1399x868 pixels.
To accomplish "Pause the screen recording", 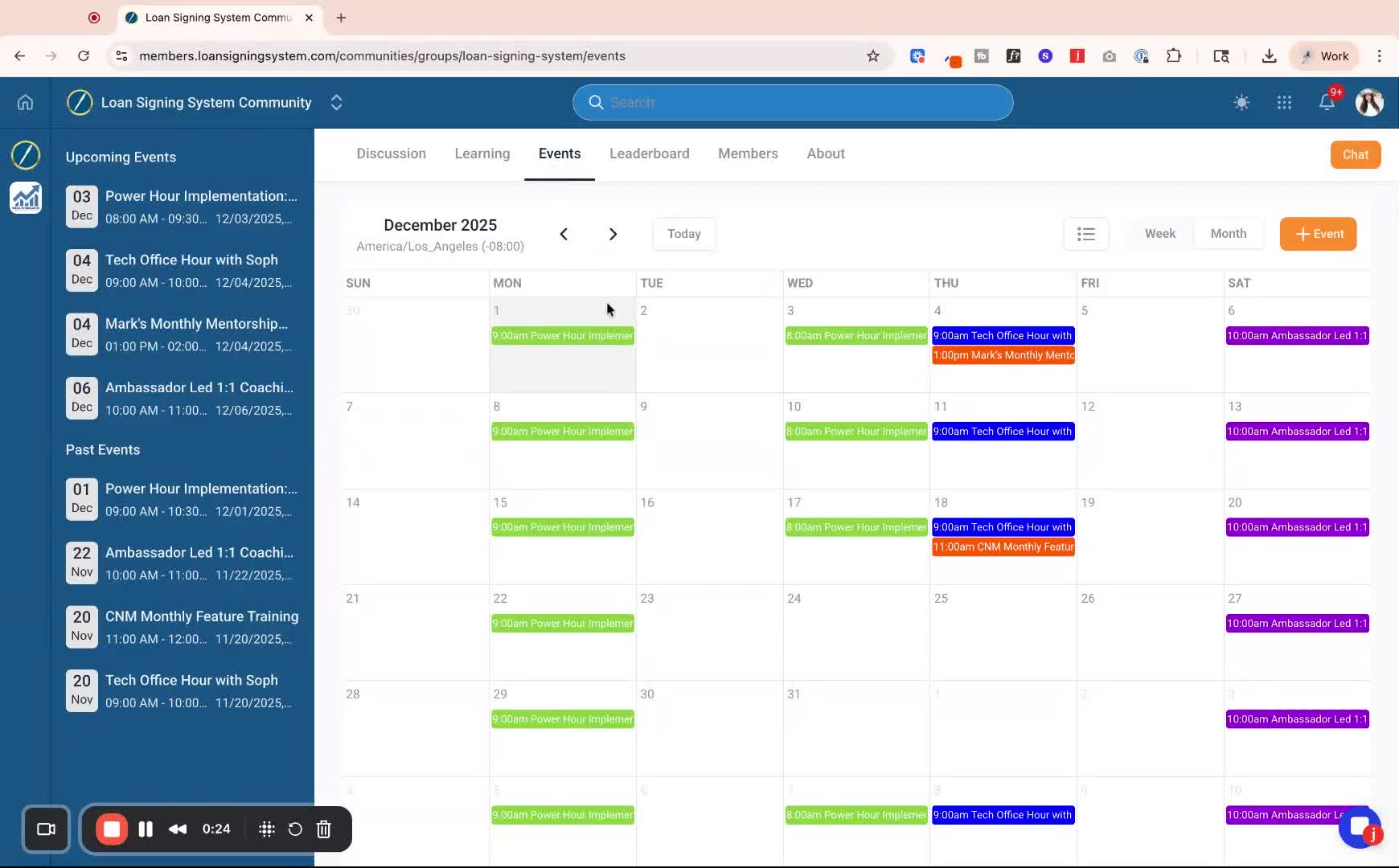I will click(146, 829).
